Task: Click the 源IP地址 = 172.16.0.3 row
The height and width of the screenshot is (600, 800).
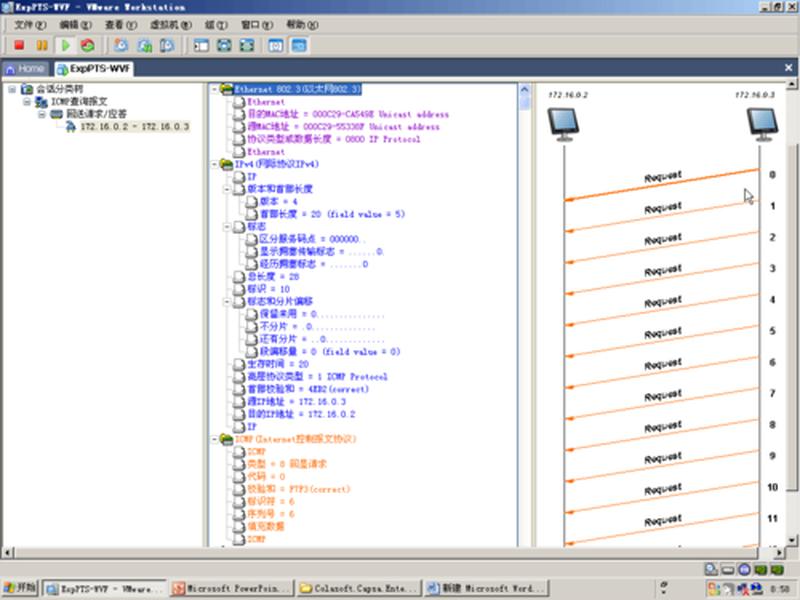Action: click(296, 402)
